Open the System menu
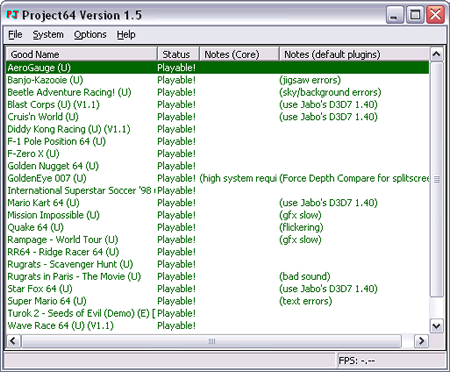Image resolution: width=450 pixels, height=372 pixels. coord(48,35)
